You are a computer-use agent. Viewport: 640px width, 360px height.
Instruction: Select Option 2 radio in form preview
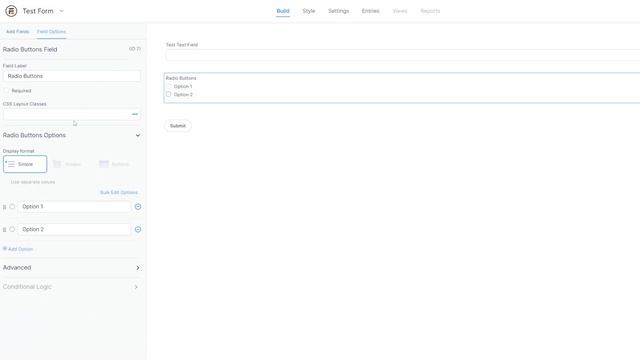[x=169, y=94]
